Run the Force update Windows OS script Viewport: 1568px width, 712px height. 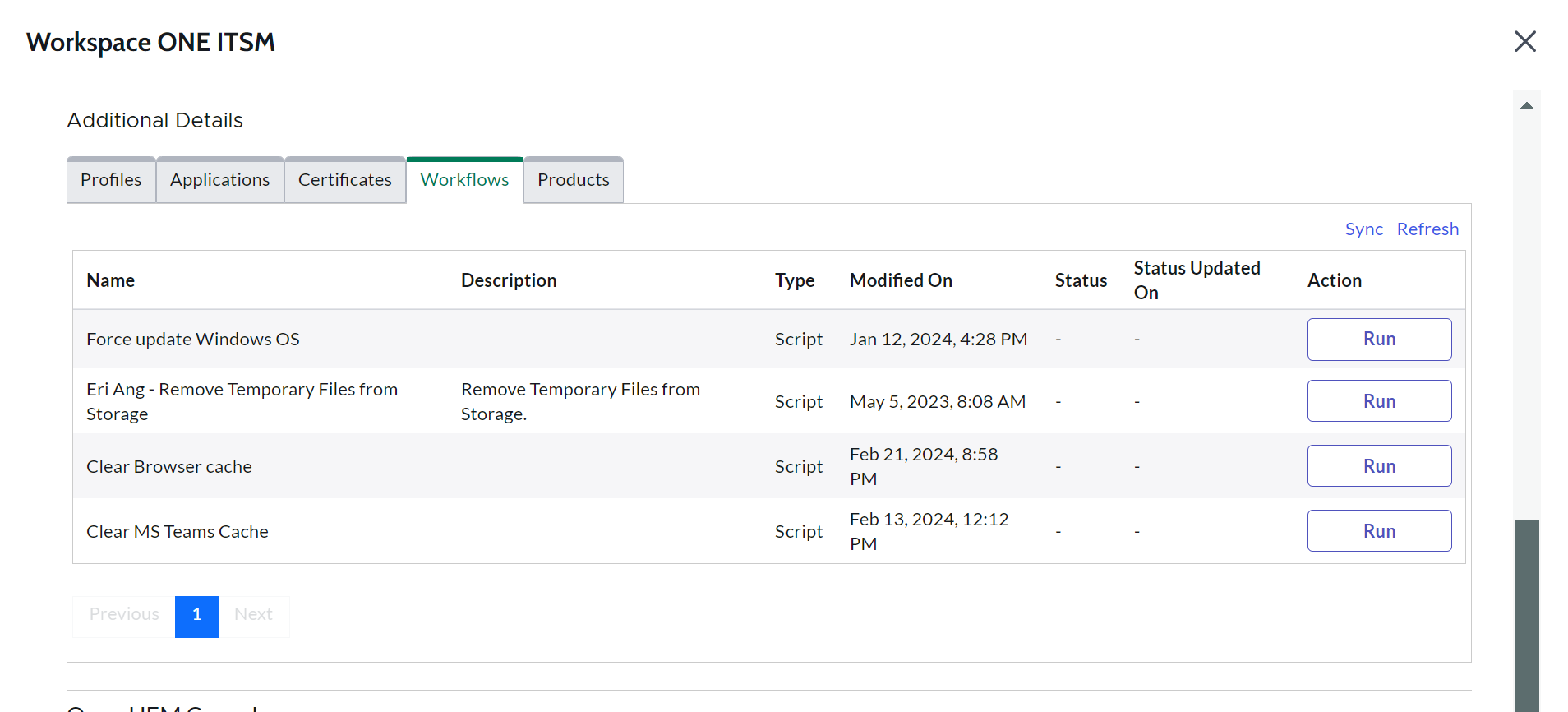(1379, 340)
